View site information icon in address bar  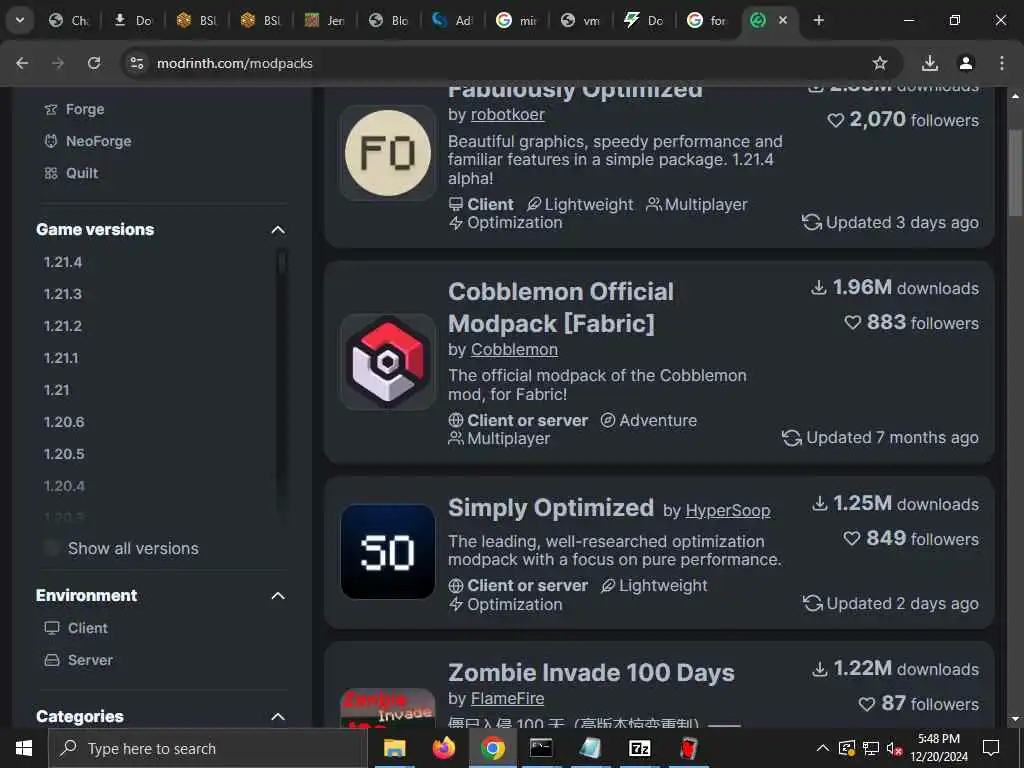[x=136, y=63]
